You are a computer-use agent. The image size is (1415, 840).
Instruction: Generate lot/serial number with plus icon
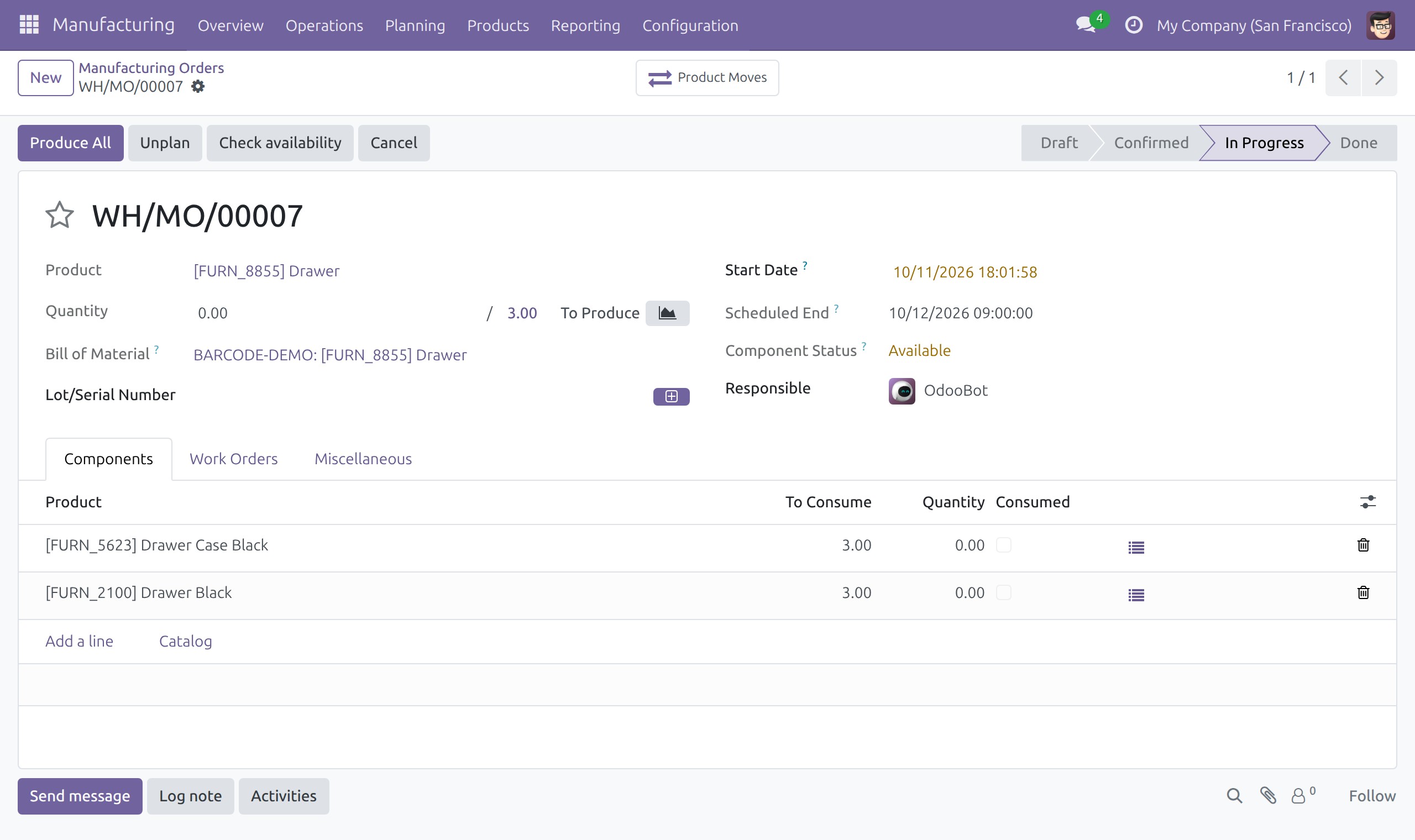coord(671,396)
